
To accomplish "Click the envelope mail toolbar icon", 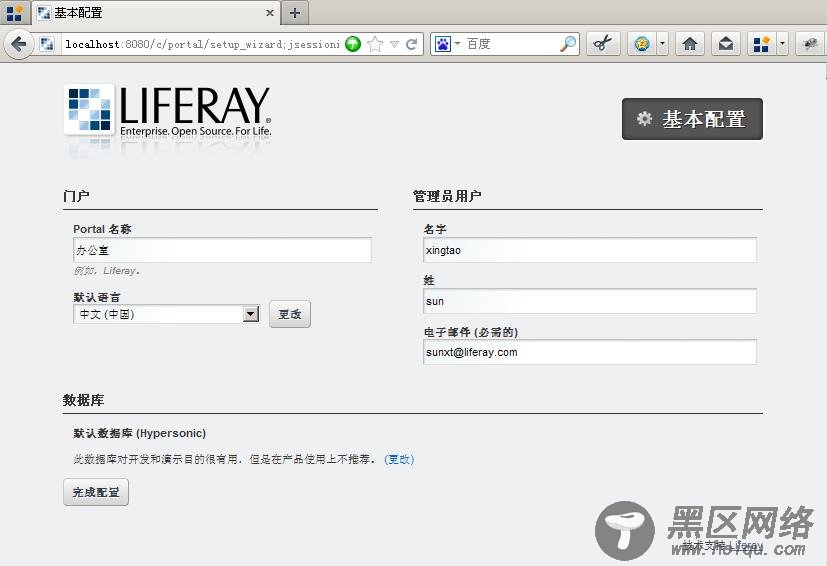I will tap(726, 44).
